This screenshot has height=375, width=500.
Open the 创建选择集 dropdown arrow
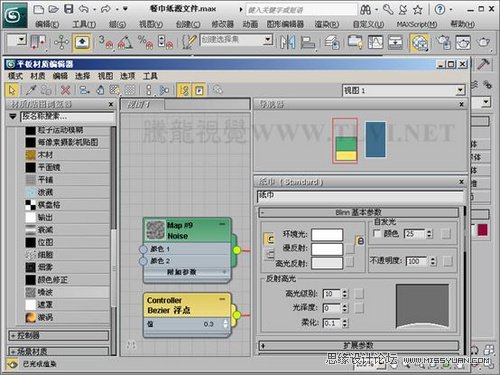coord(268,40)
